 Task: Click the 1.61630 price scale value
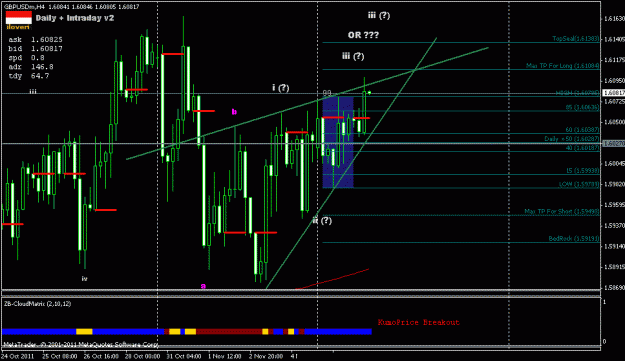pyautogui.click(x=614, y=18)
